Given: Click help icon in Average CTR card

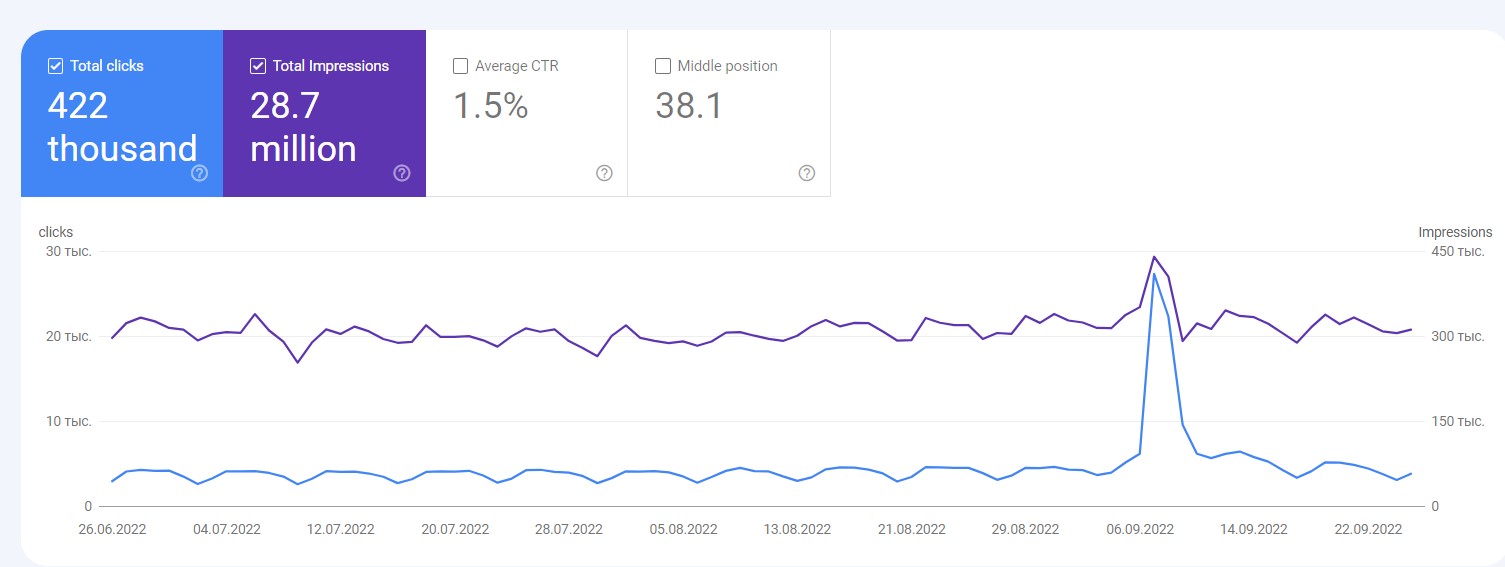Looking at the screenshot, I should pos(604,173).
